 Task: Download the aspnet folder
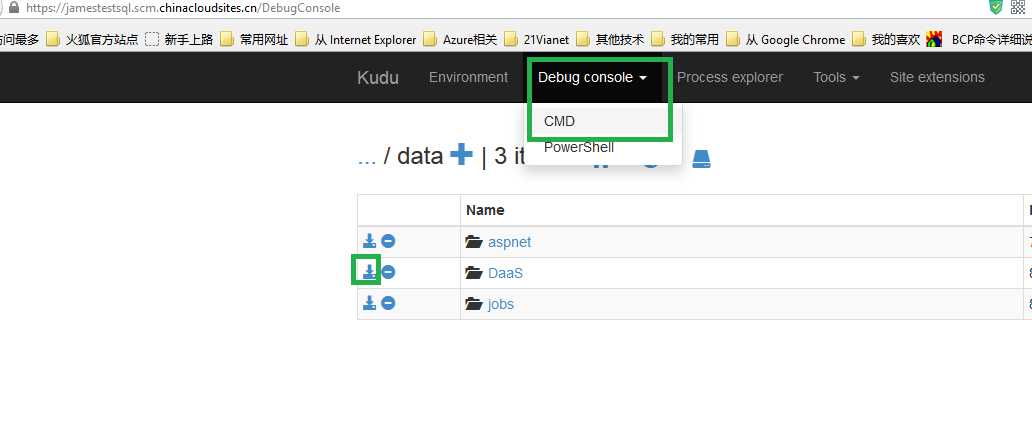(x=369, y=241)
